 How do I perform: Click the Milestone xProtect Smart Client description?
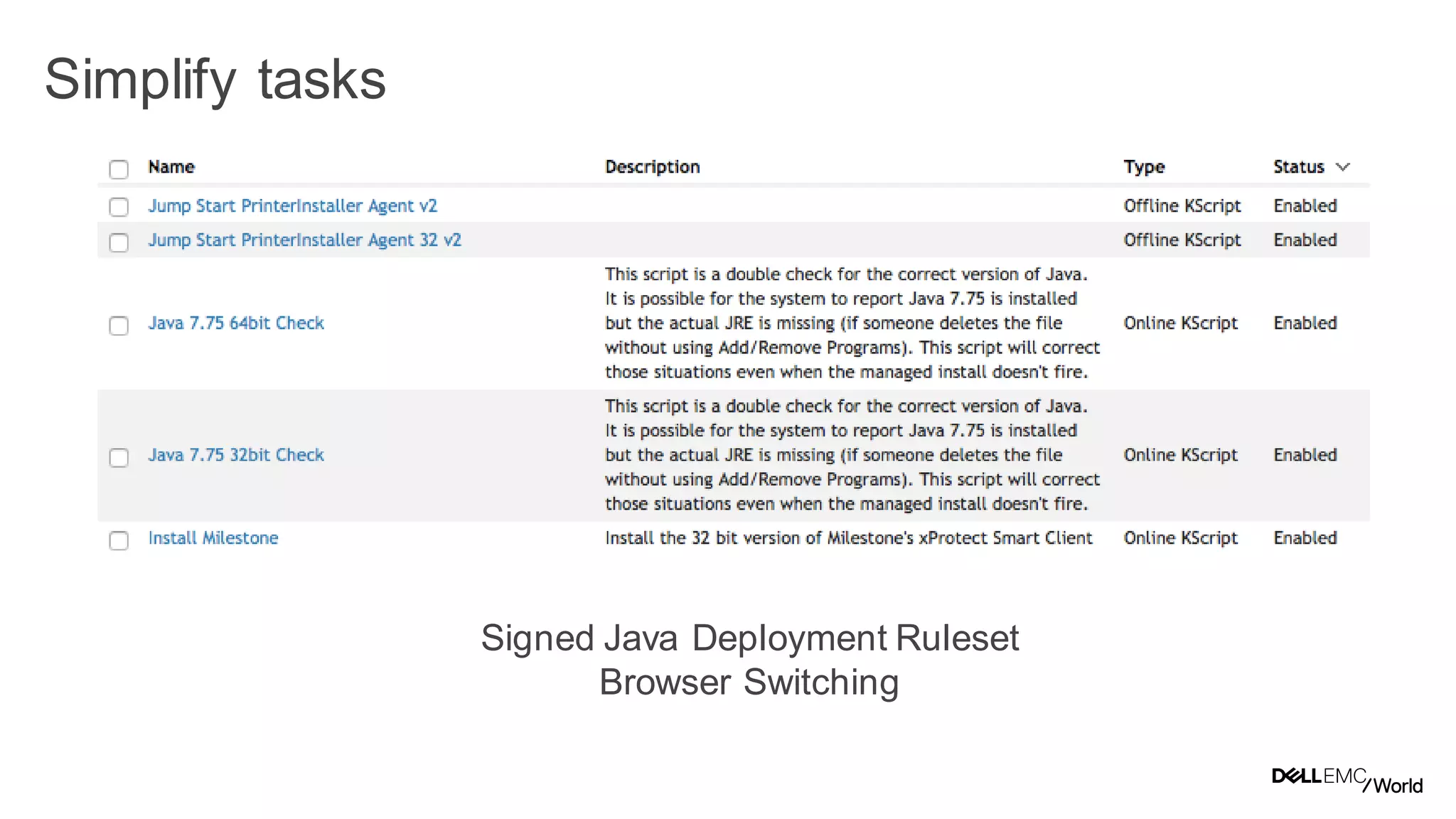click(x=848, y=538)
